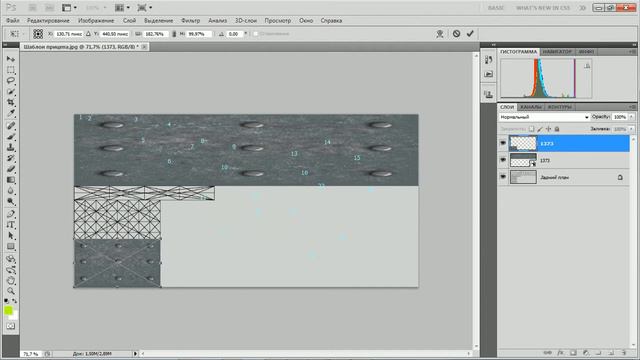Select the Hand tool
Viewport: 640px width, 360px height.
click(11, 280)
